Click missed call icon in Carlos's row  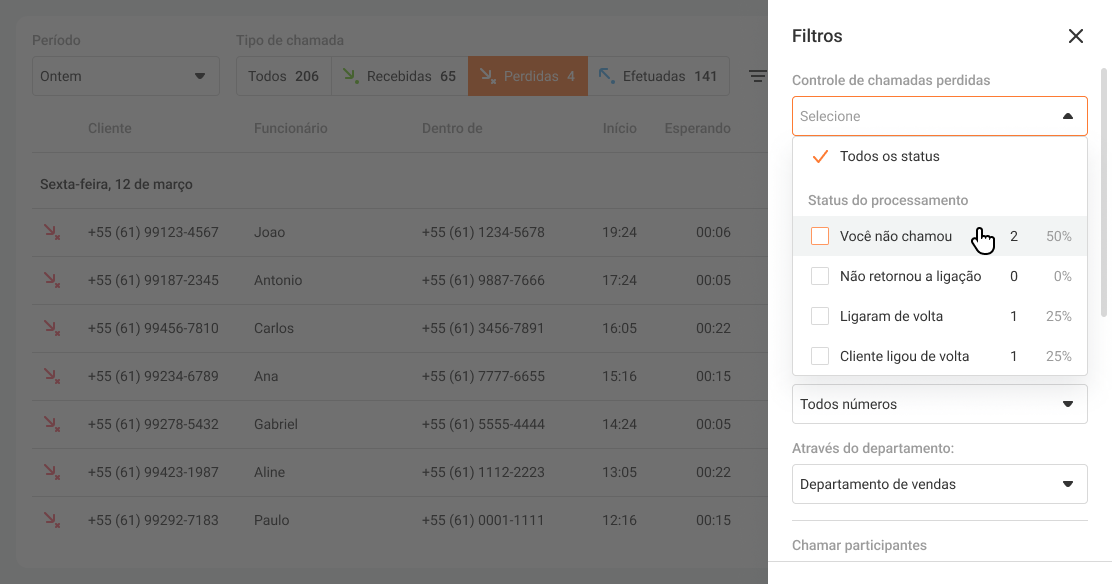(x=51, y=328)
